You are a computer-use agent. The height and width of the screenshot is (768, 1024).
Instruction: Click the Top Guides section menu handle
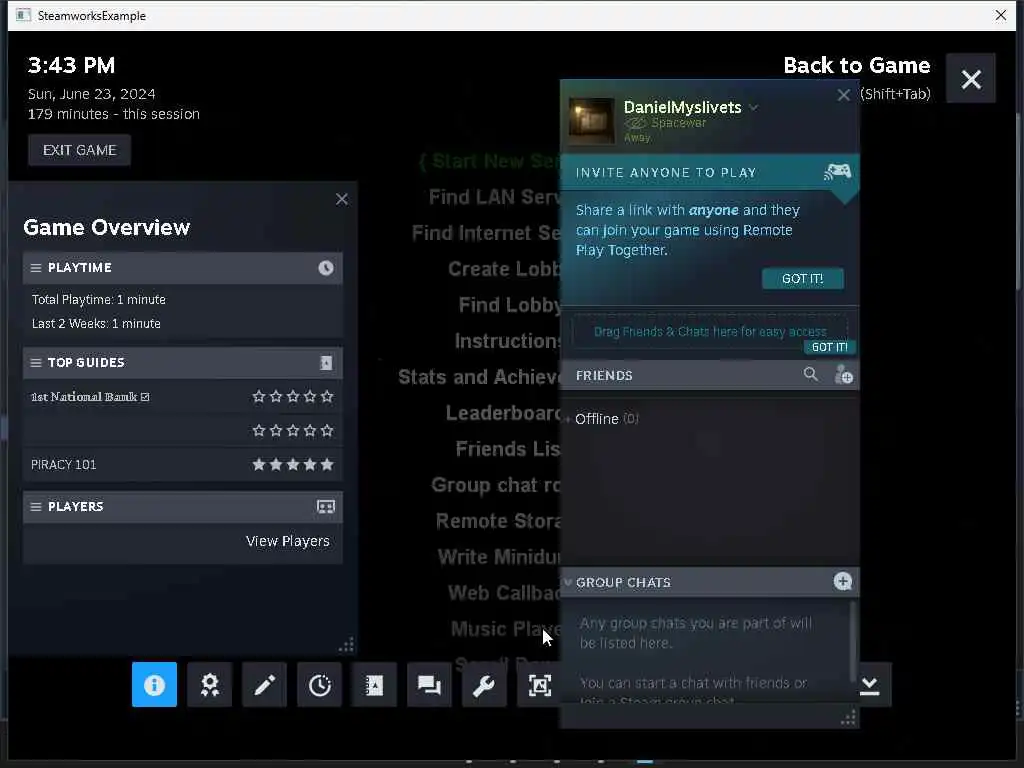36,362
